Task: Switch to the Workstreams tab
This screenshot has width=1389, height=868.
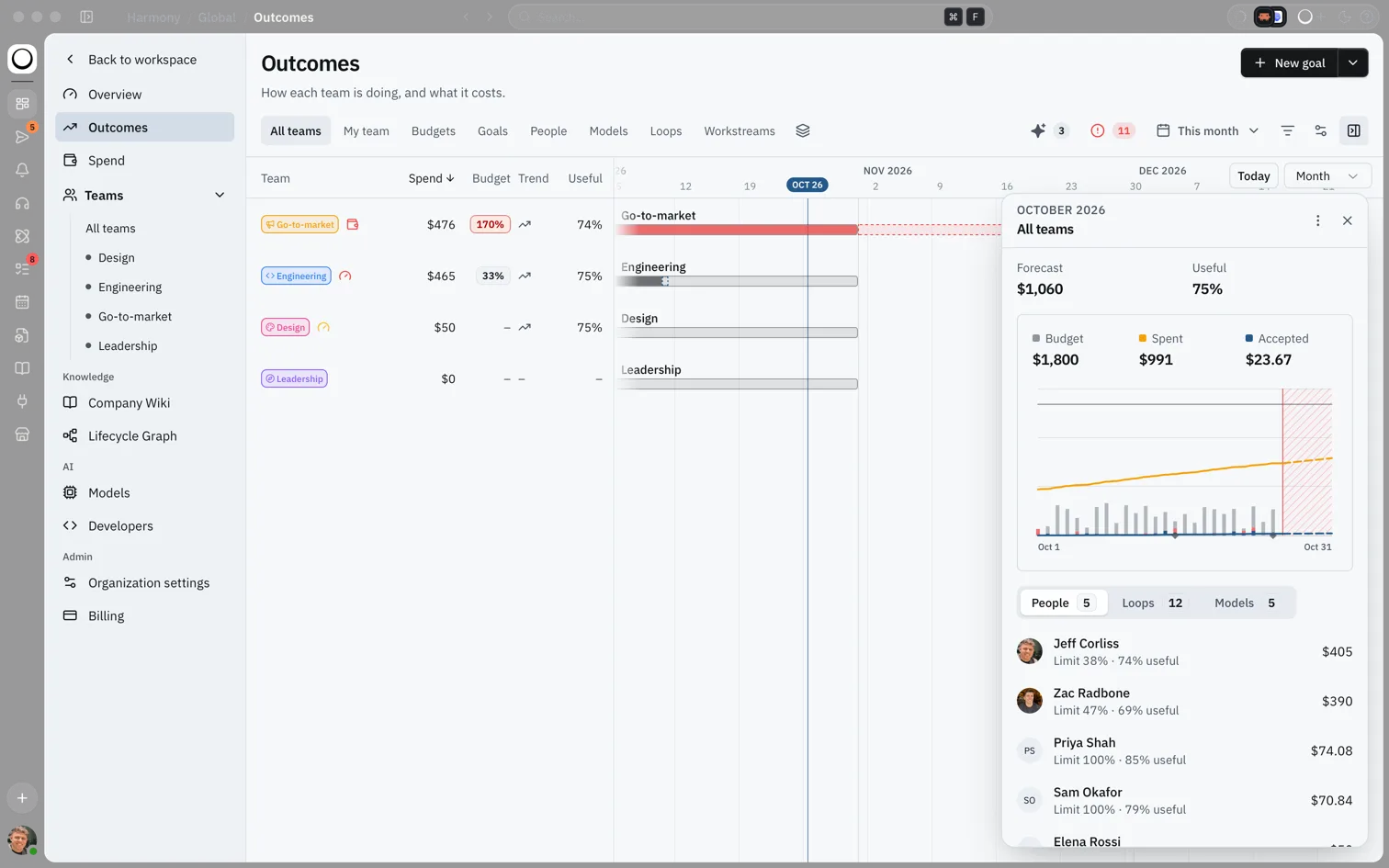Action: click(x=740, y=131)
